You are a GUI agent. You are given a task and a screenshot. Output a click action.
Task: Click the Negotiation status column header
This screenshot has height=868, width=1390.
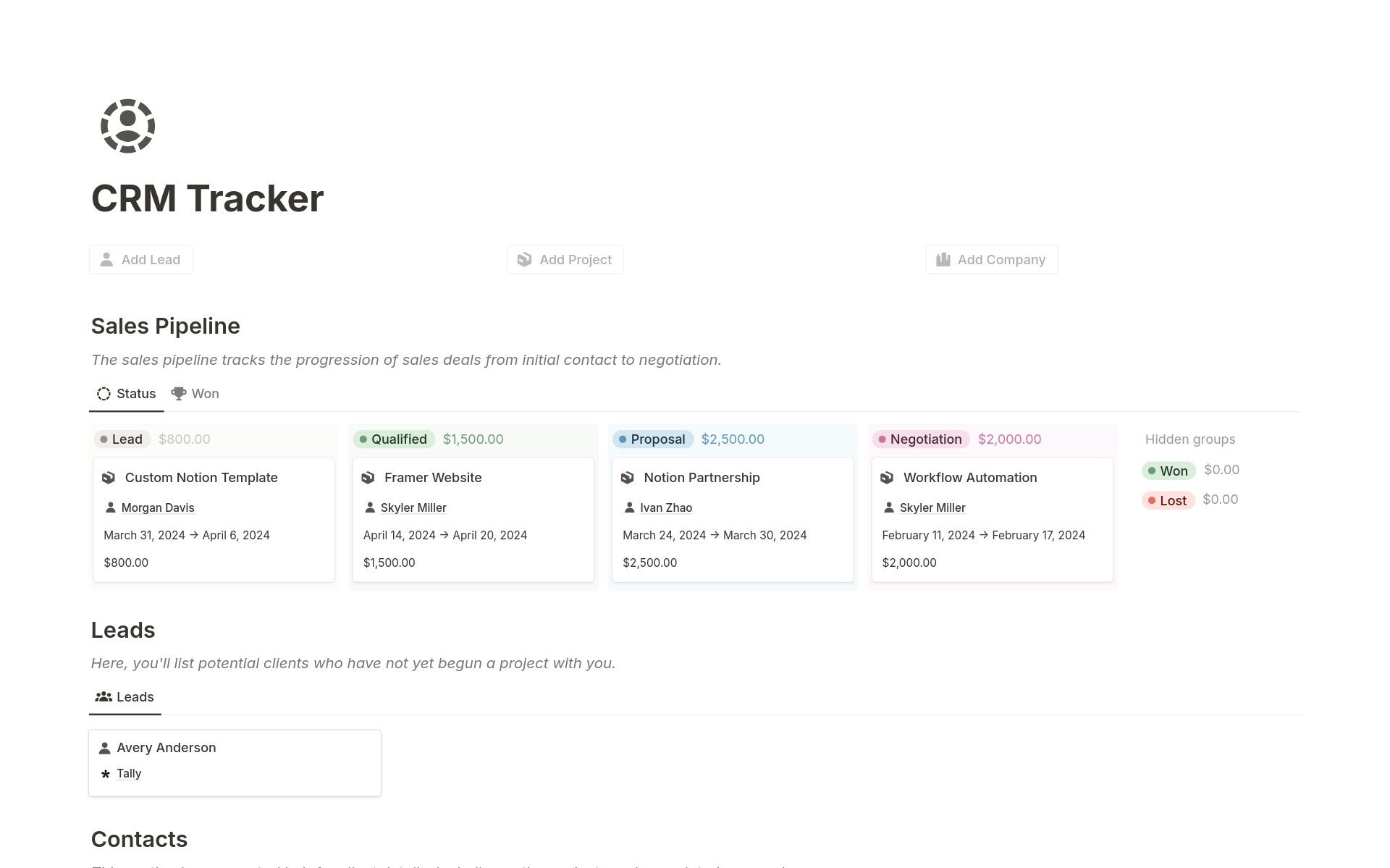point(921,439)
